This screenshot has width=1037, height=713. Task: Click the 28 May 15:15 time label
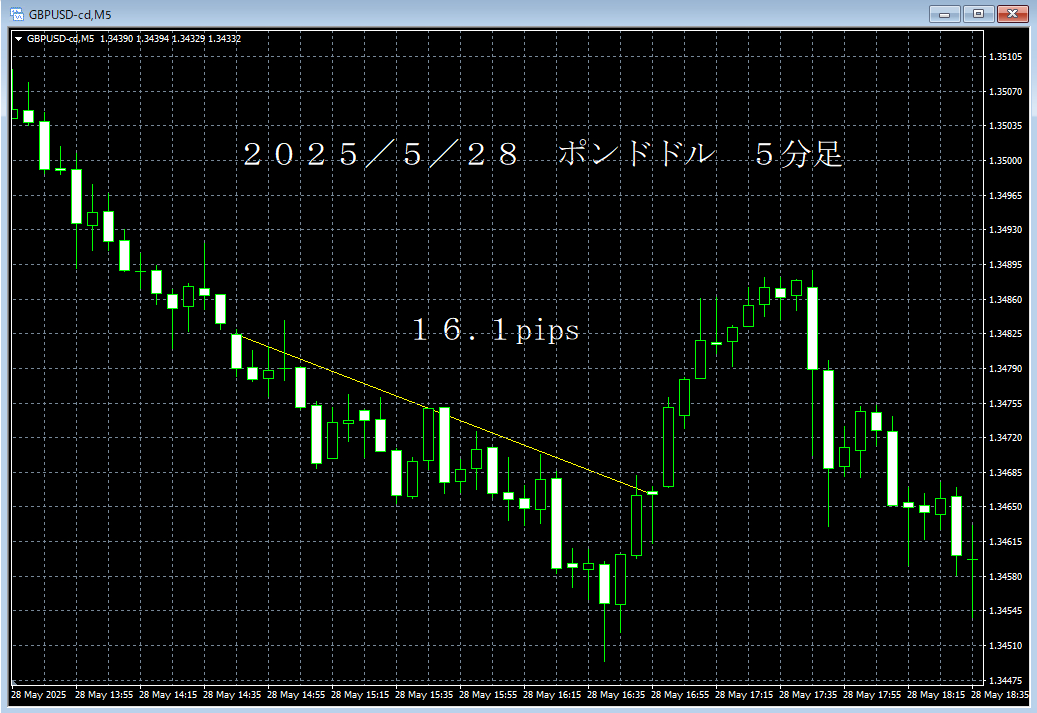tap(360, 694)
